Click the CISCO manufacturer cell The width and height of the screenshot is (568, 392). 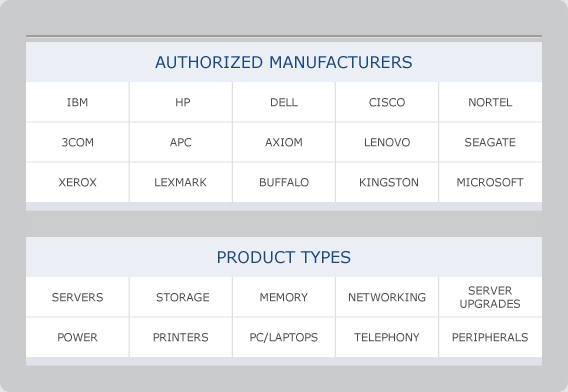click(387, 102)
